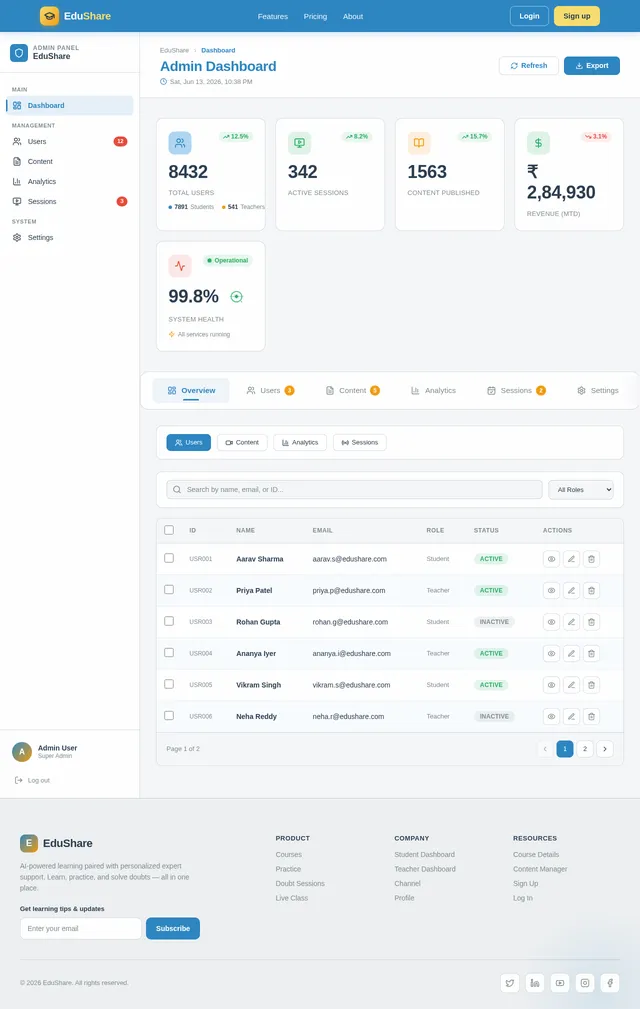640x1009 pixels.
Task: Switch to the Users tab with badge
Action: coord(270,391)
